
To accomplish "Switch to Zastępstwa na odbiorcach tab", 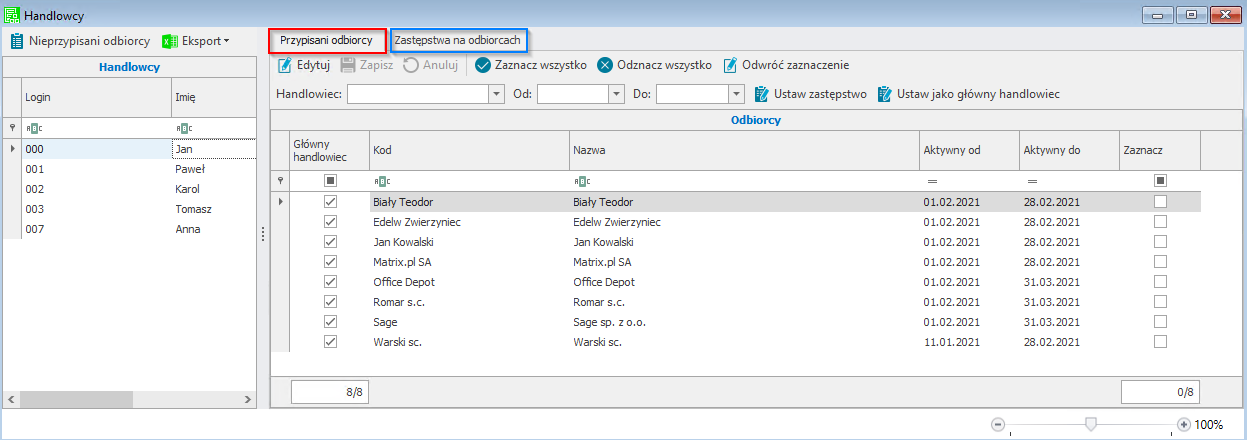I will [459, 40].
